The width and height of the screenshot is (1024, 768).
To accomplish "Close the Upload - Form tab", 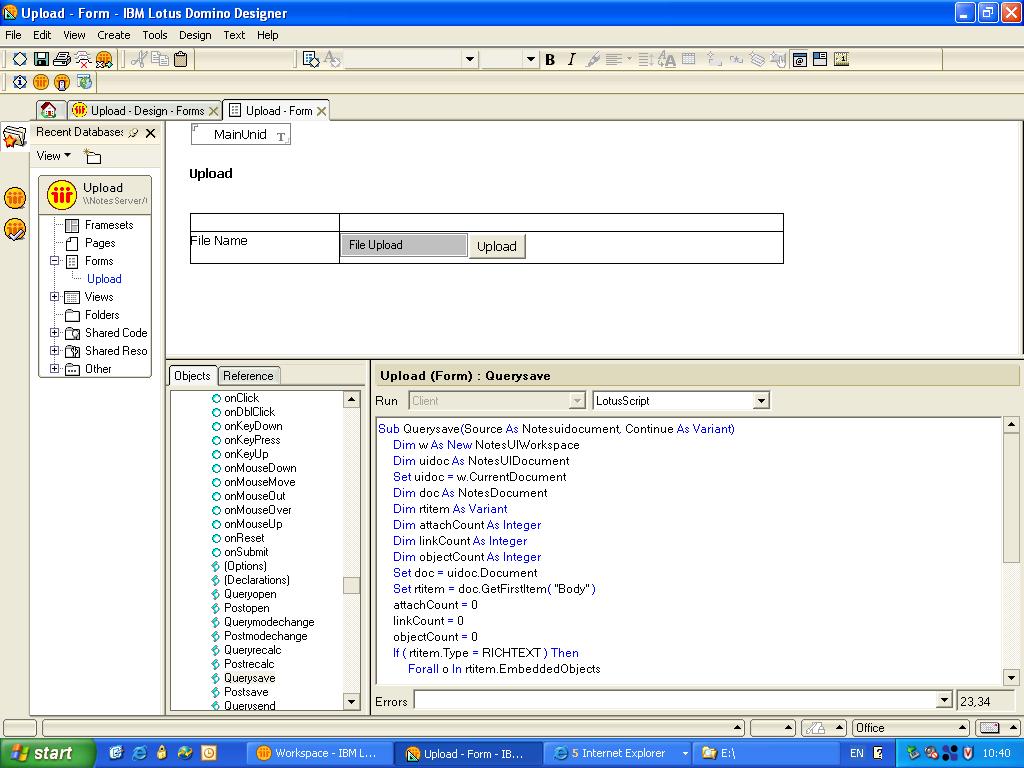I will pyautogui.click(x=321, y=111).
